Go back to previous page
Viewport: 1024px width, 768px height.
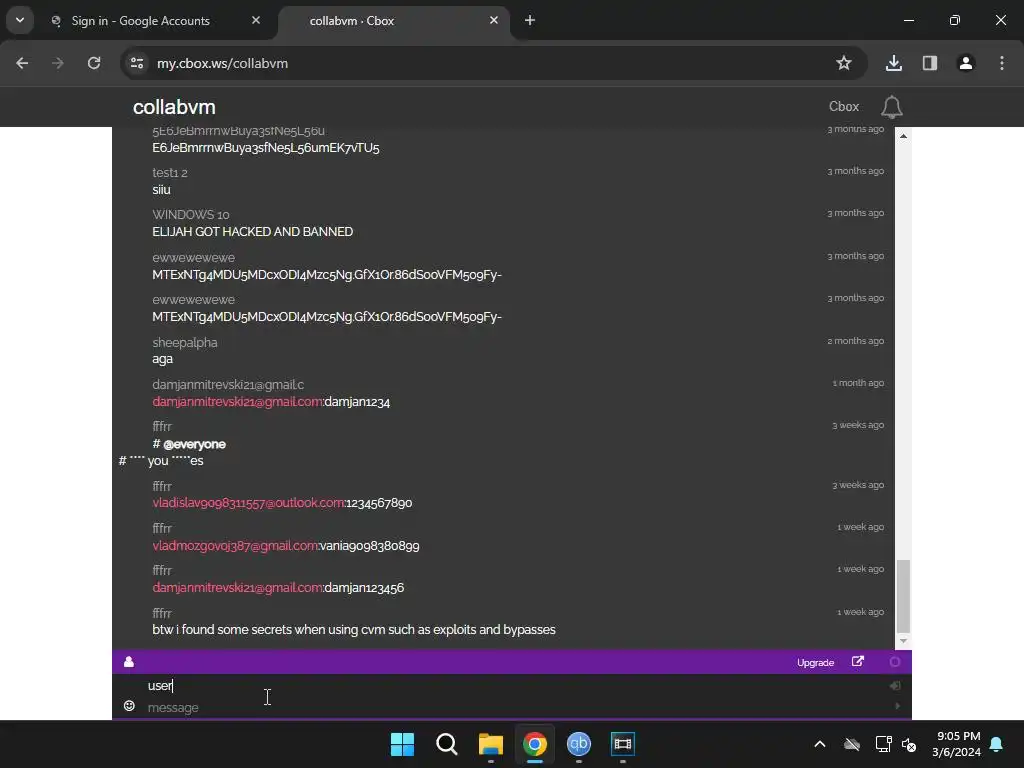pyautogui.click(x=22, y=63)
